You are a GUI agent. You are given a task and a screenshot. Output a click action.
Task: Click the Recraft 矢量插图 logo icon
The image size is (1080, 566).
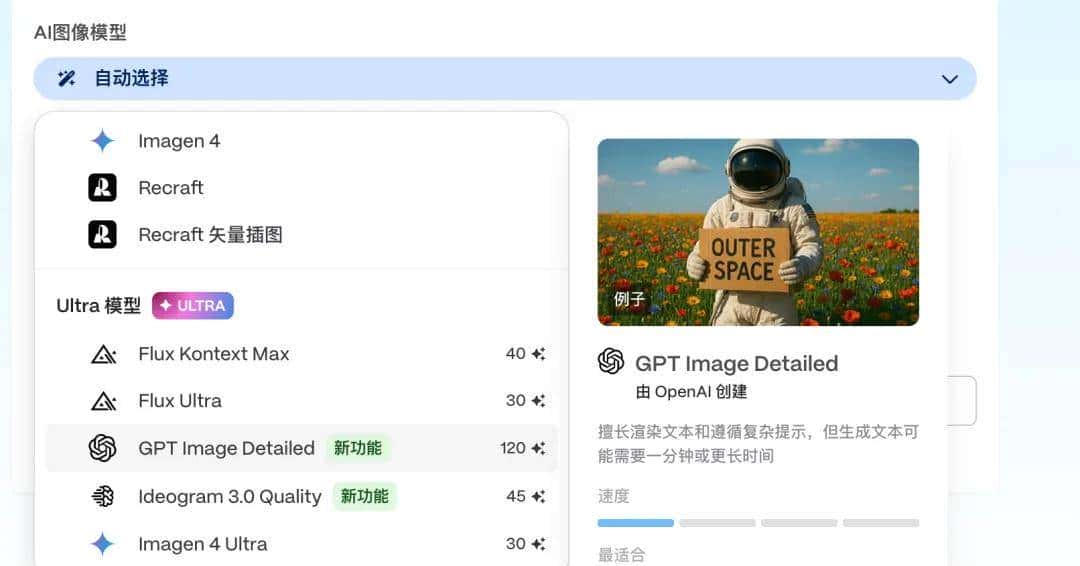102,235
